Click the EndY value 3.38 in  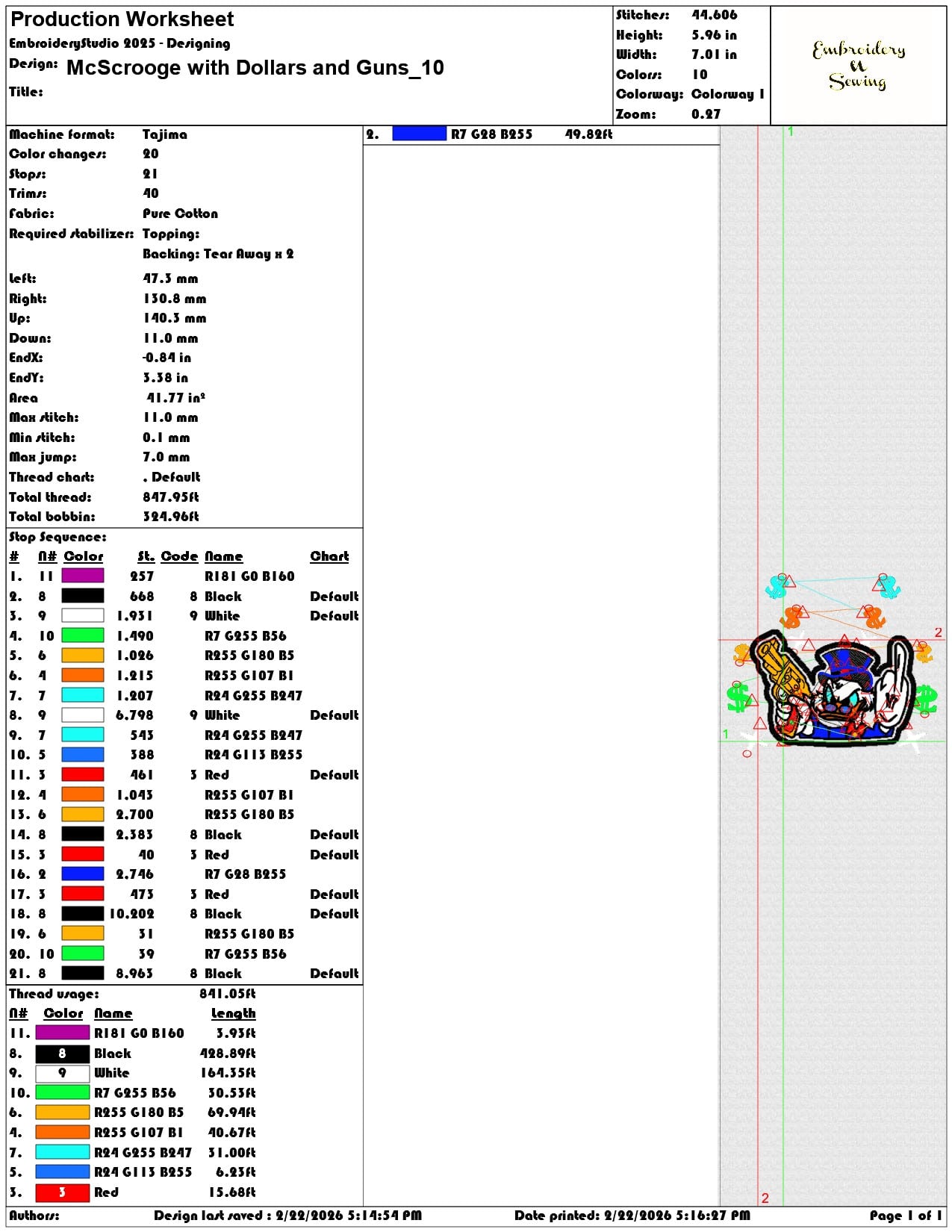[166, 378]
